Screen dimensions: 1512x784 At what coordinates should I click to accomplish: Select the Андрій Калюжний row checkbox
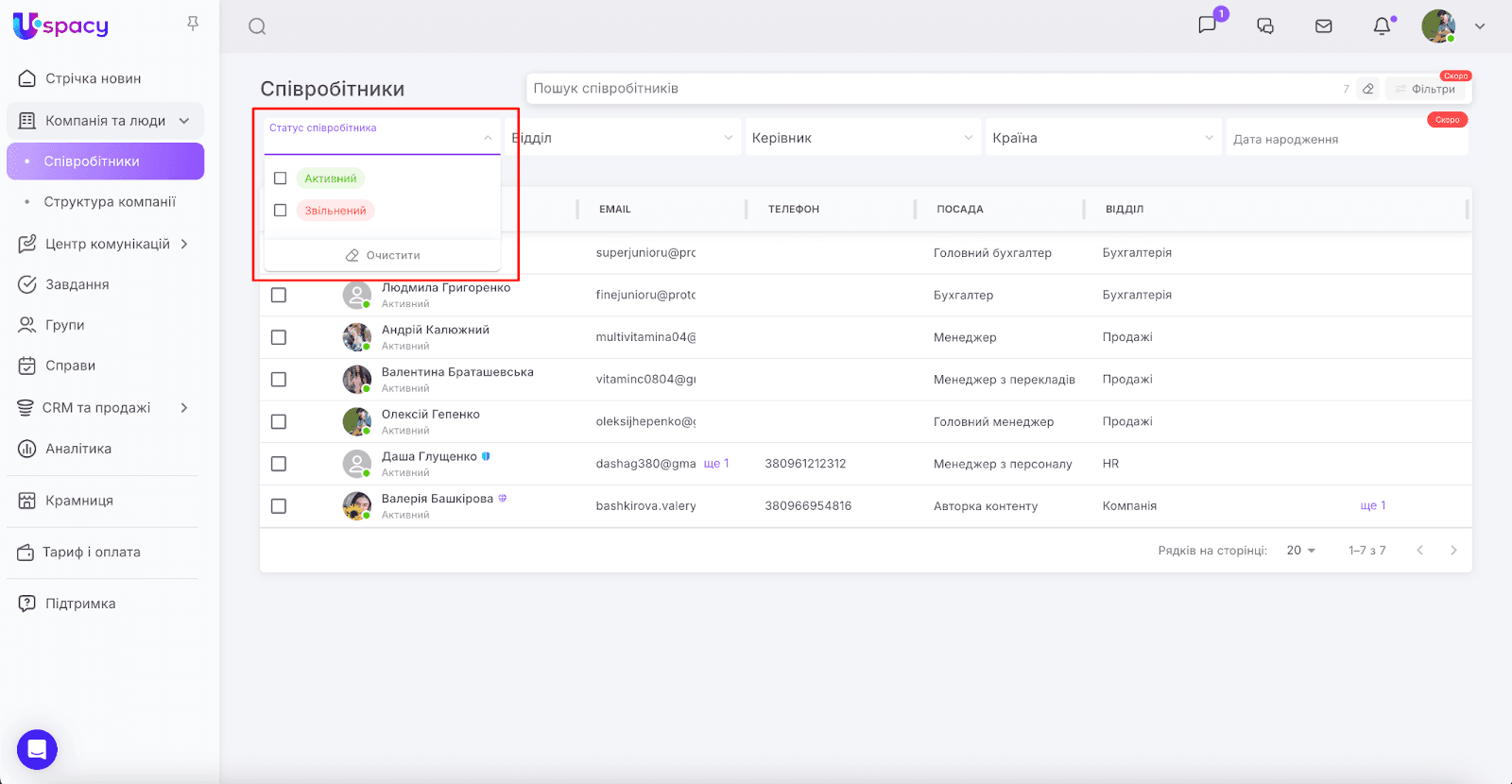tap(279, 337)
